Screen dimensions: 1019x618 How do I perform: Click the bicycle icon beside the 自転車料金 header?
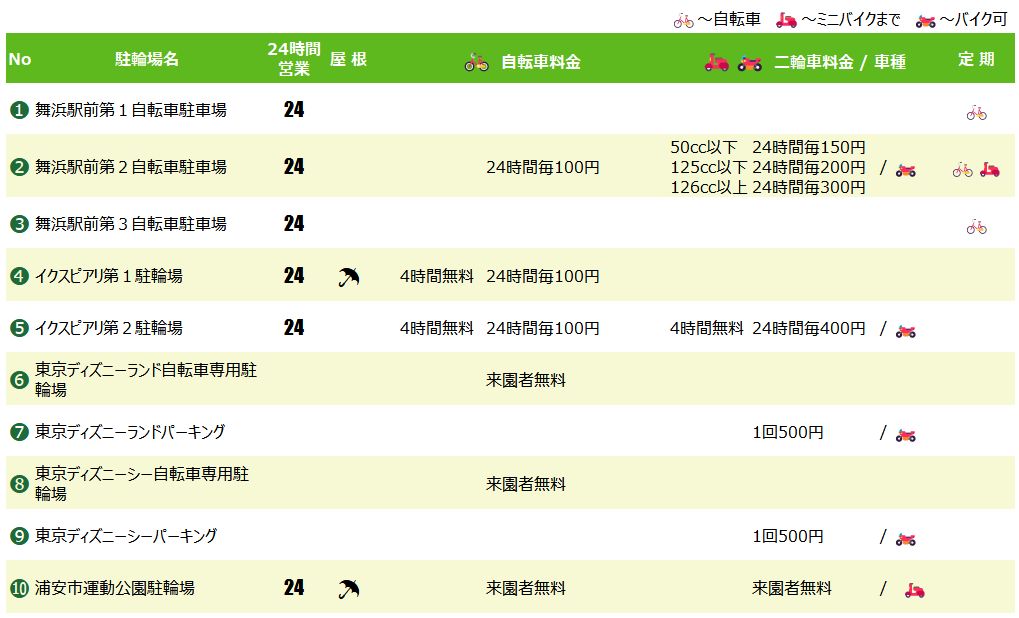tap(477, 62)
